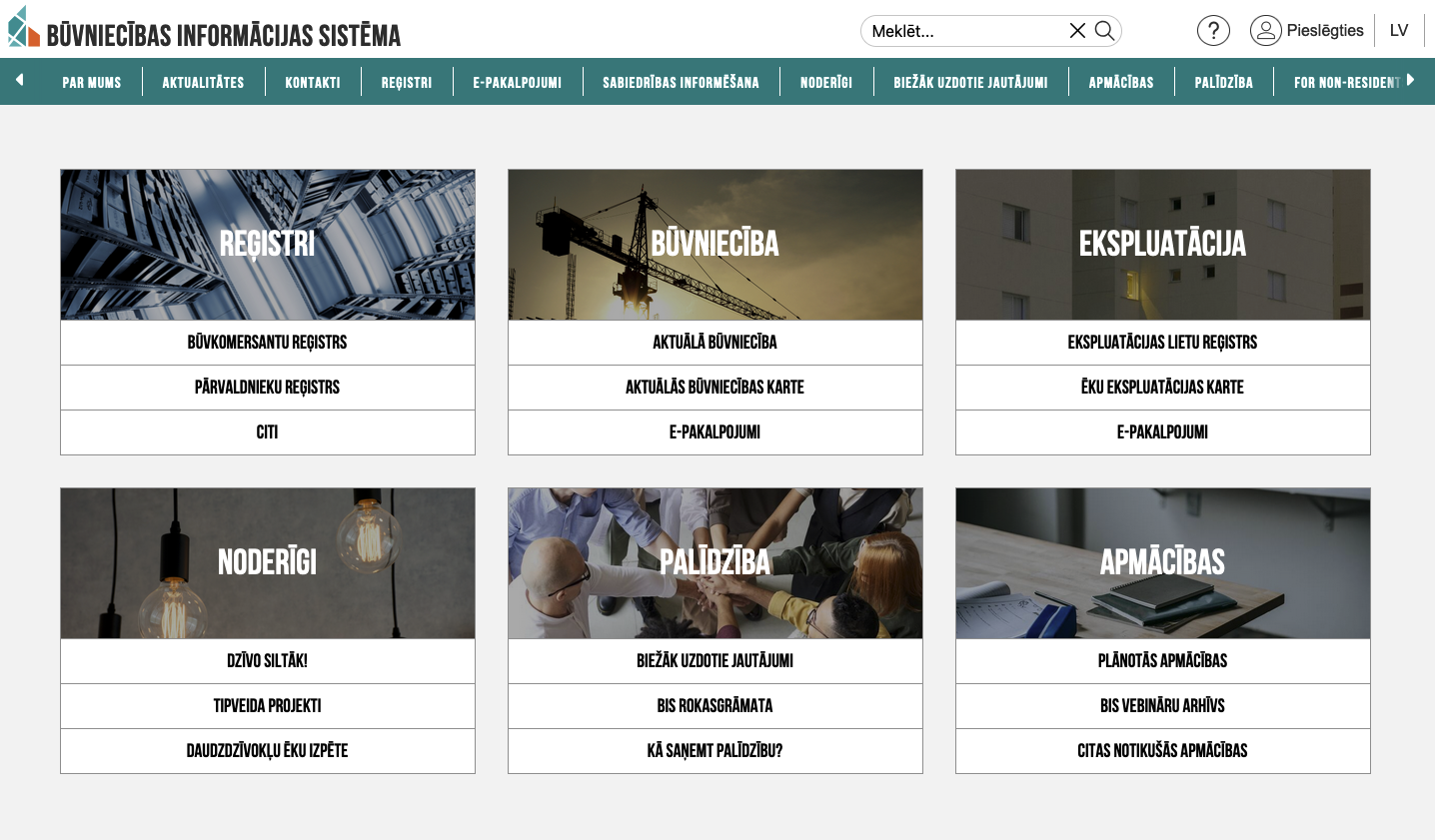Open the LV language selector

[x=1399, y=31]
